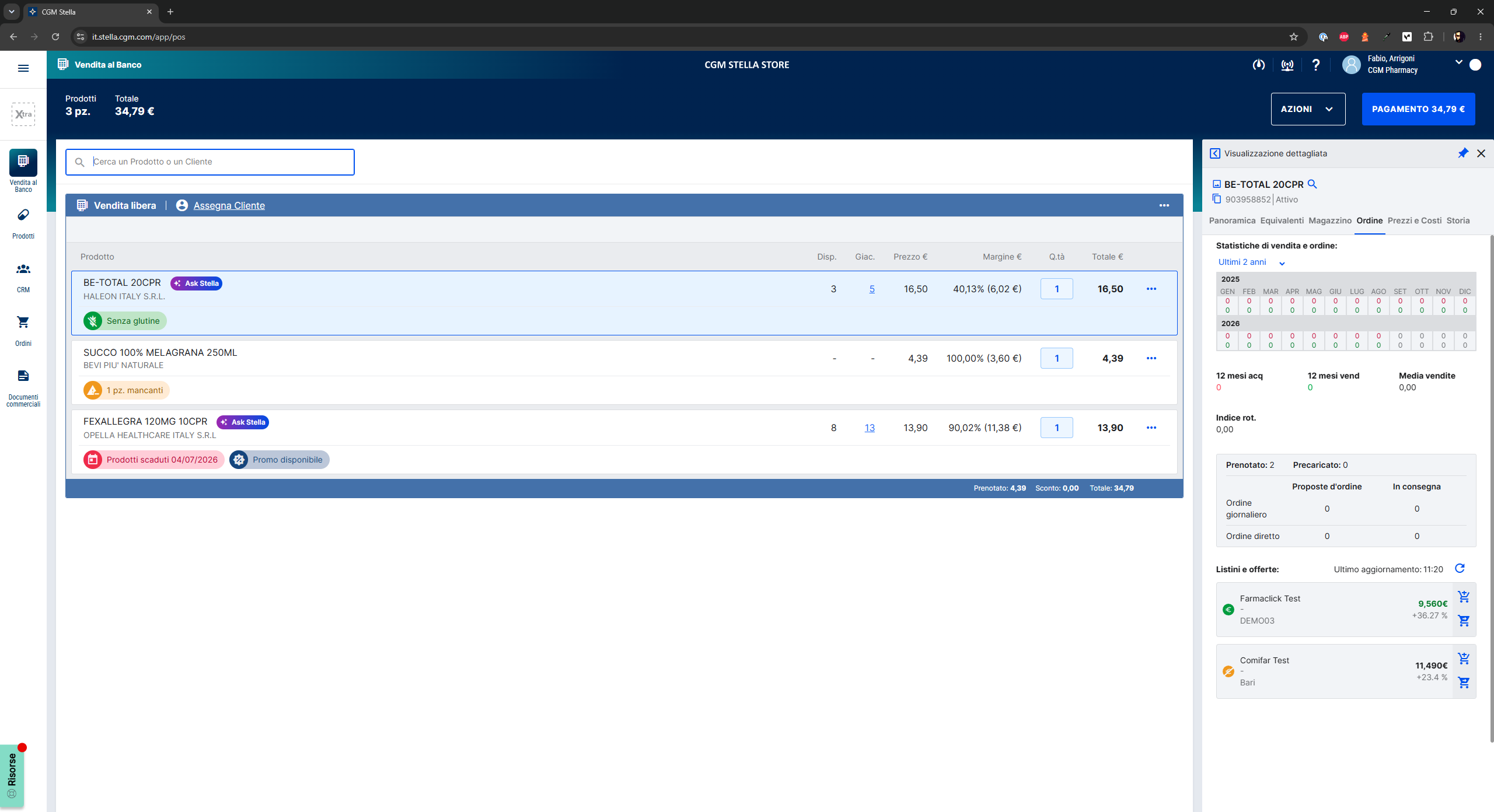Click the user avatar icon
This screenshot has width=1494, height=812.
coord(1351,65)
